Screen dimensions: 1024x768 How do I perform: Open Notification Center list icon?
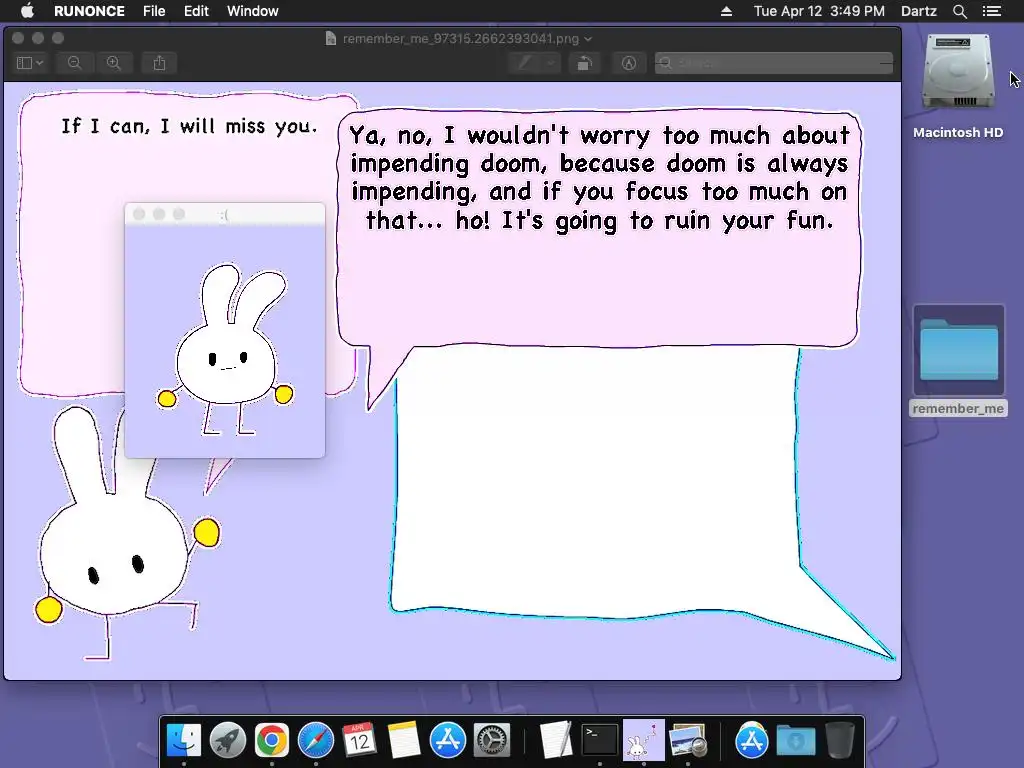pyautogui.click(x=992, y=11)
